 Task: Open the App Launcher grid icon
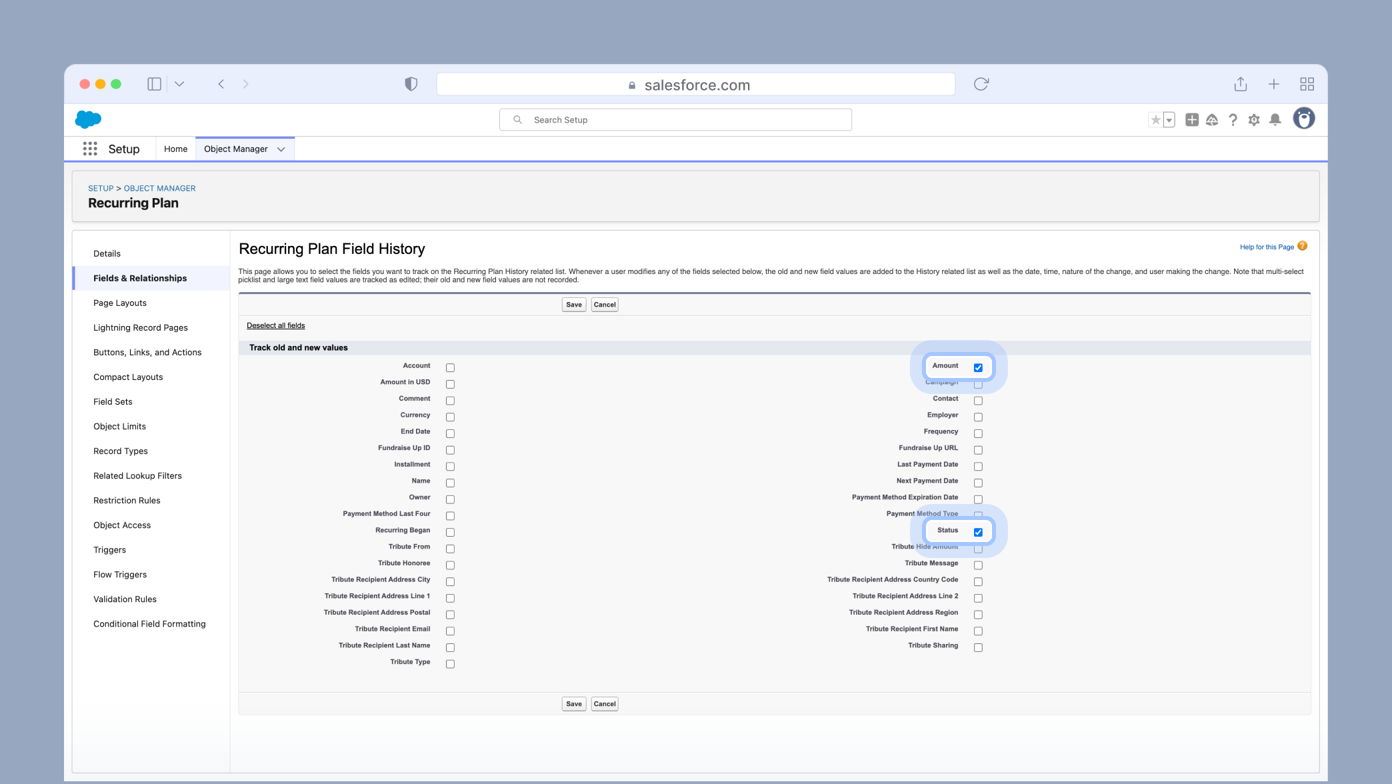point(89,149)
